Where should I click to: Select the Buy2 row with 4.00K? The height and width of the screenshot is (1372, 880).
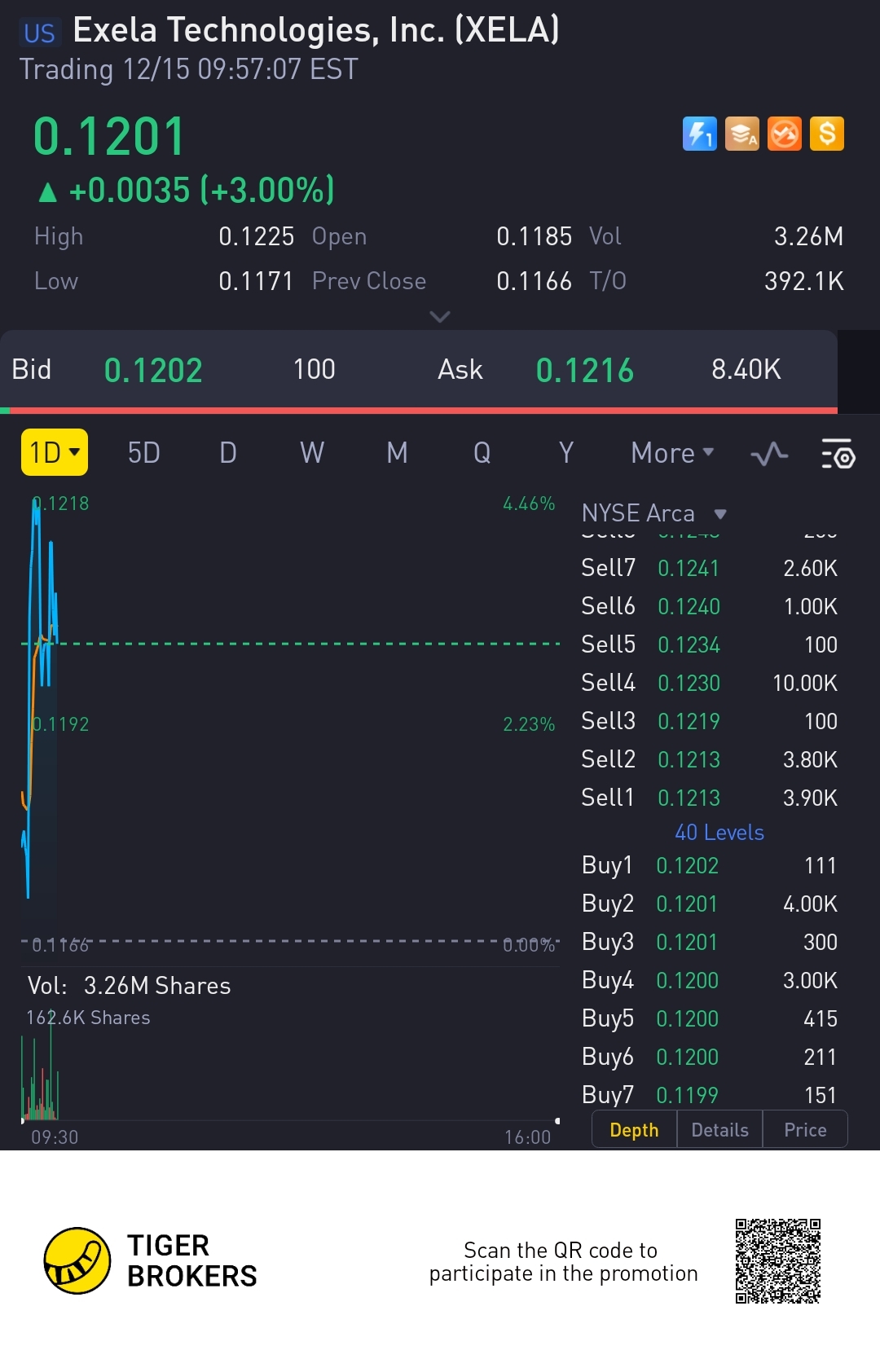[x=709, y=904]
